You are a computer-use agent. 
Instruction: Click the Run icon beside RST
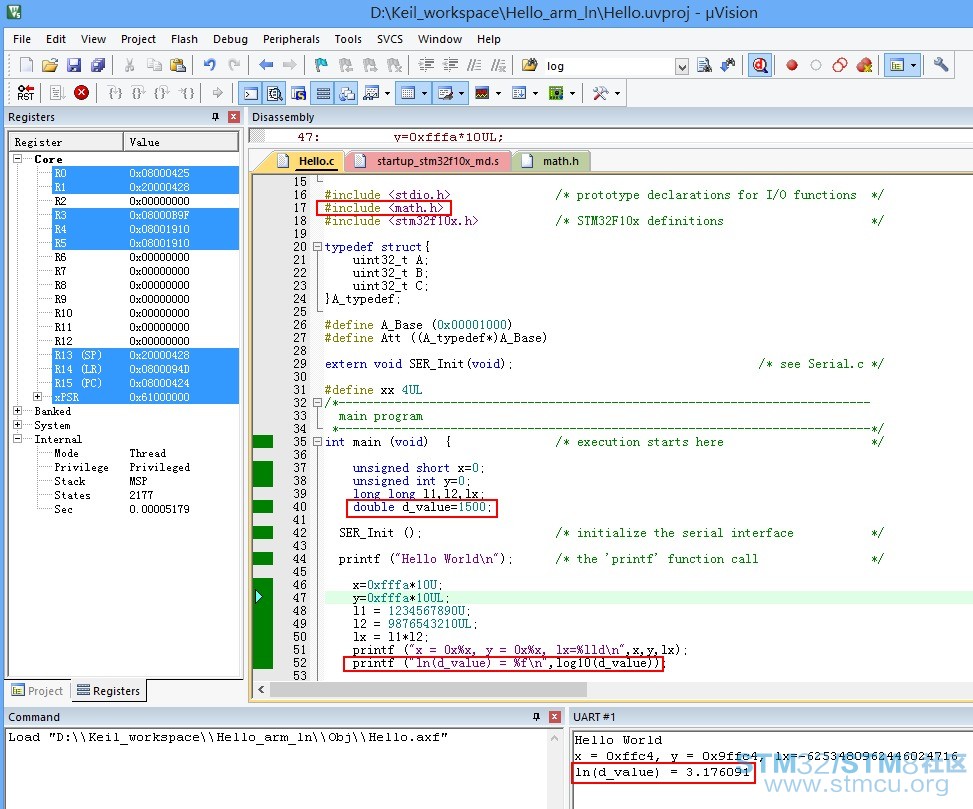(x=57, y=93)
